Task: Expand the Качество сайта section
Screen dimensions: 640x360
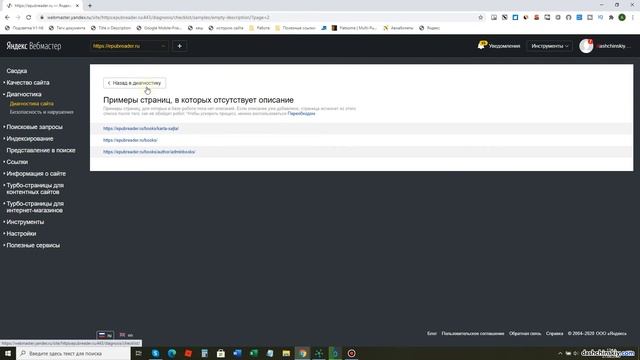Action: tap(28, 82)
